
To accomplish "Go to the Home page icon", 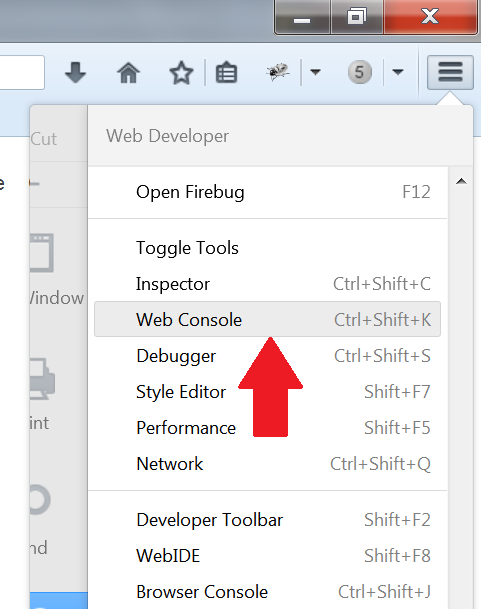I will click(x=128, y=72).
